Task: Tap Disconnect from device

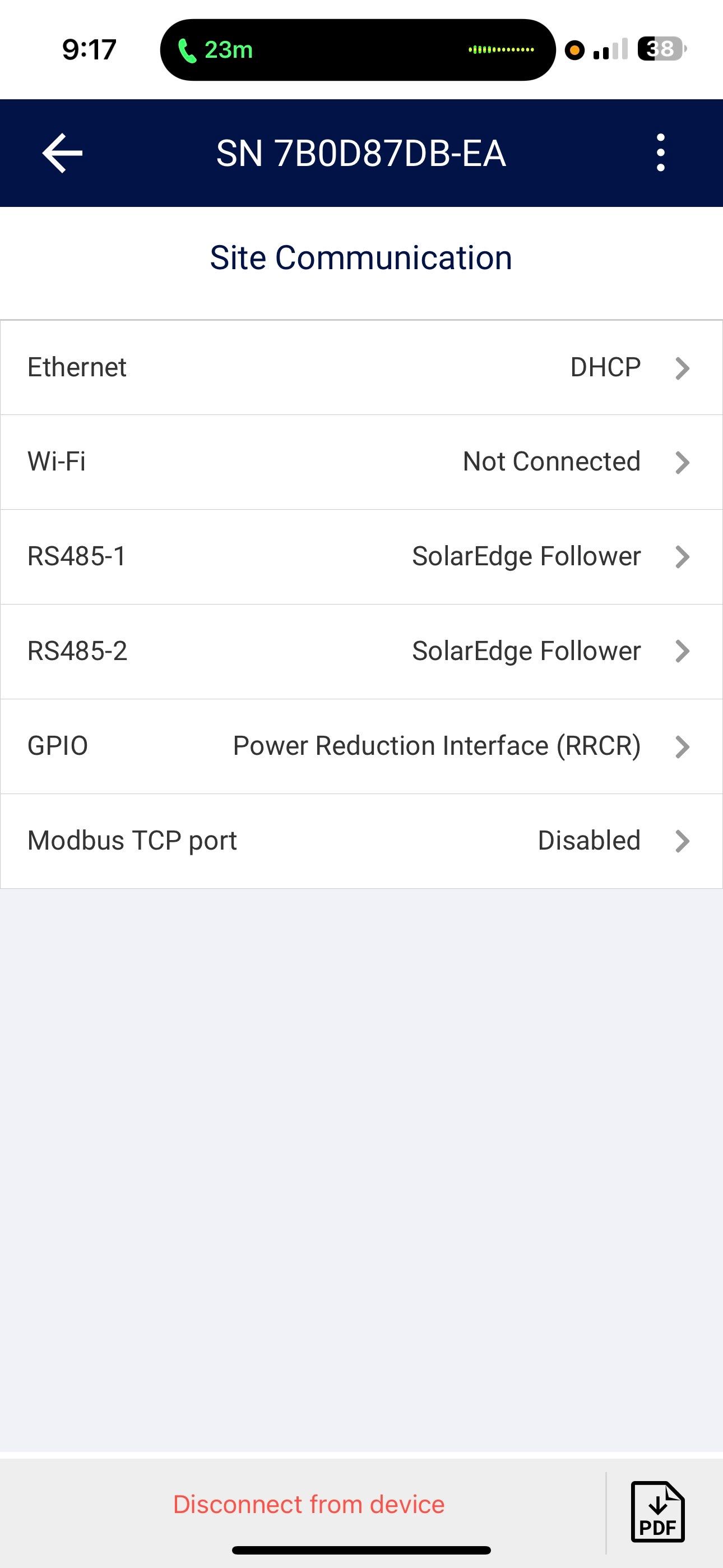Action: (x=309, y=1504)
